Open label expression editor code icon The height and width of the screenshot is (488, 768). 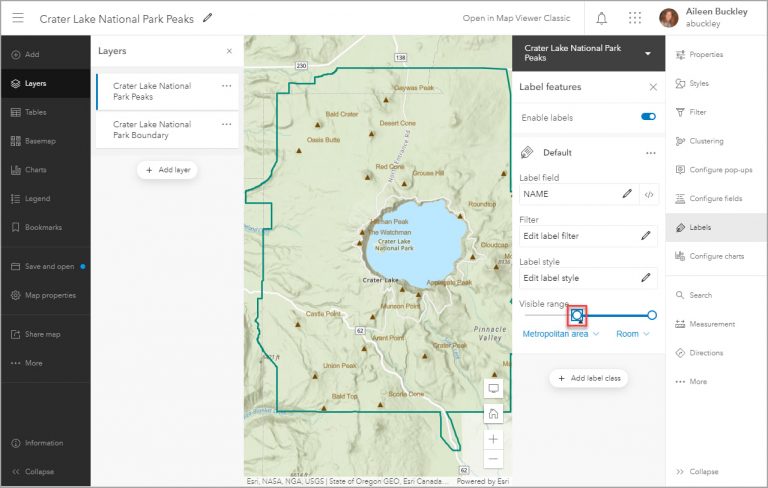649,195
